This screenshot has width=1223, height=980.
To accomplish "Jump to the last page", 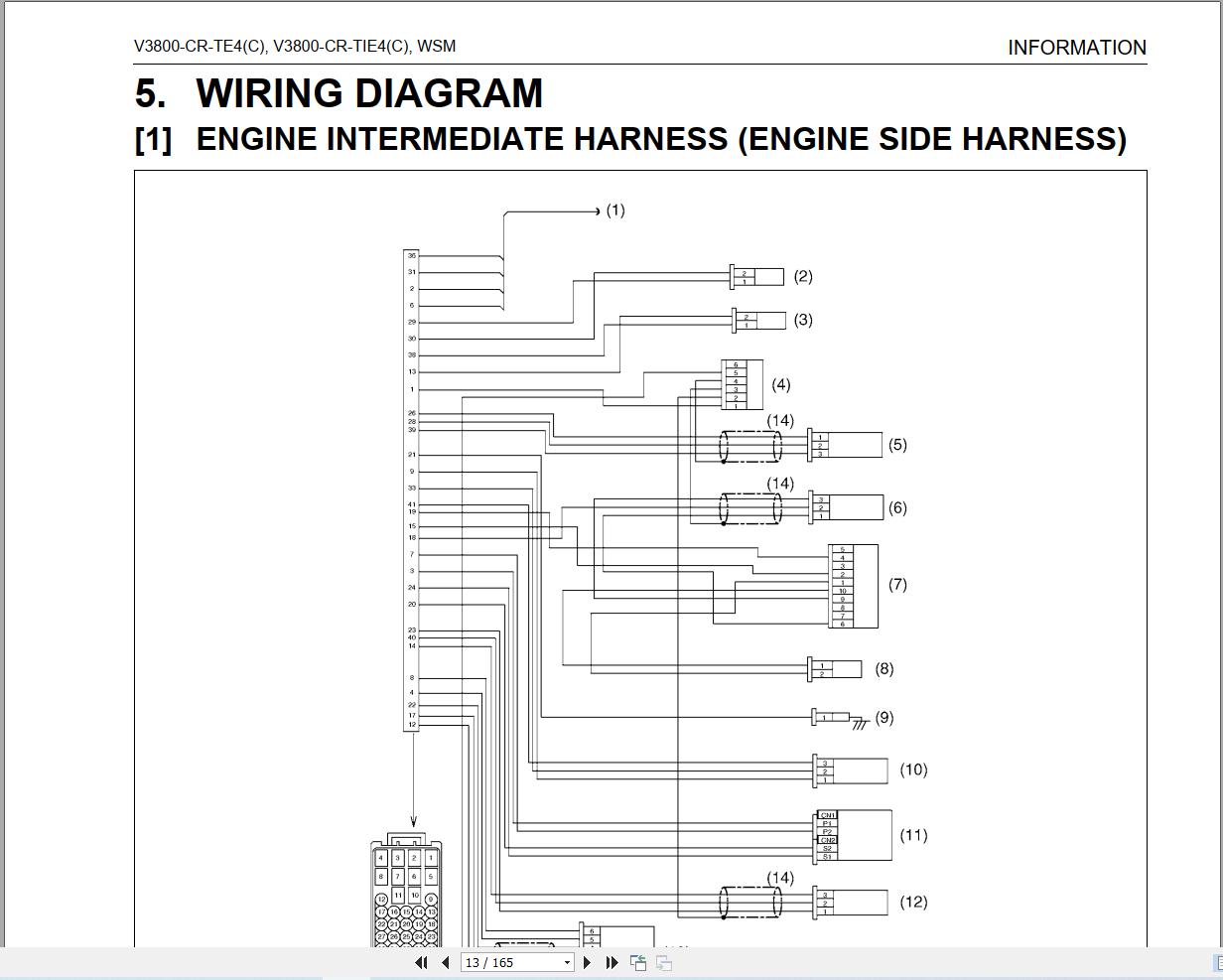I will [611, 962].
